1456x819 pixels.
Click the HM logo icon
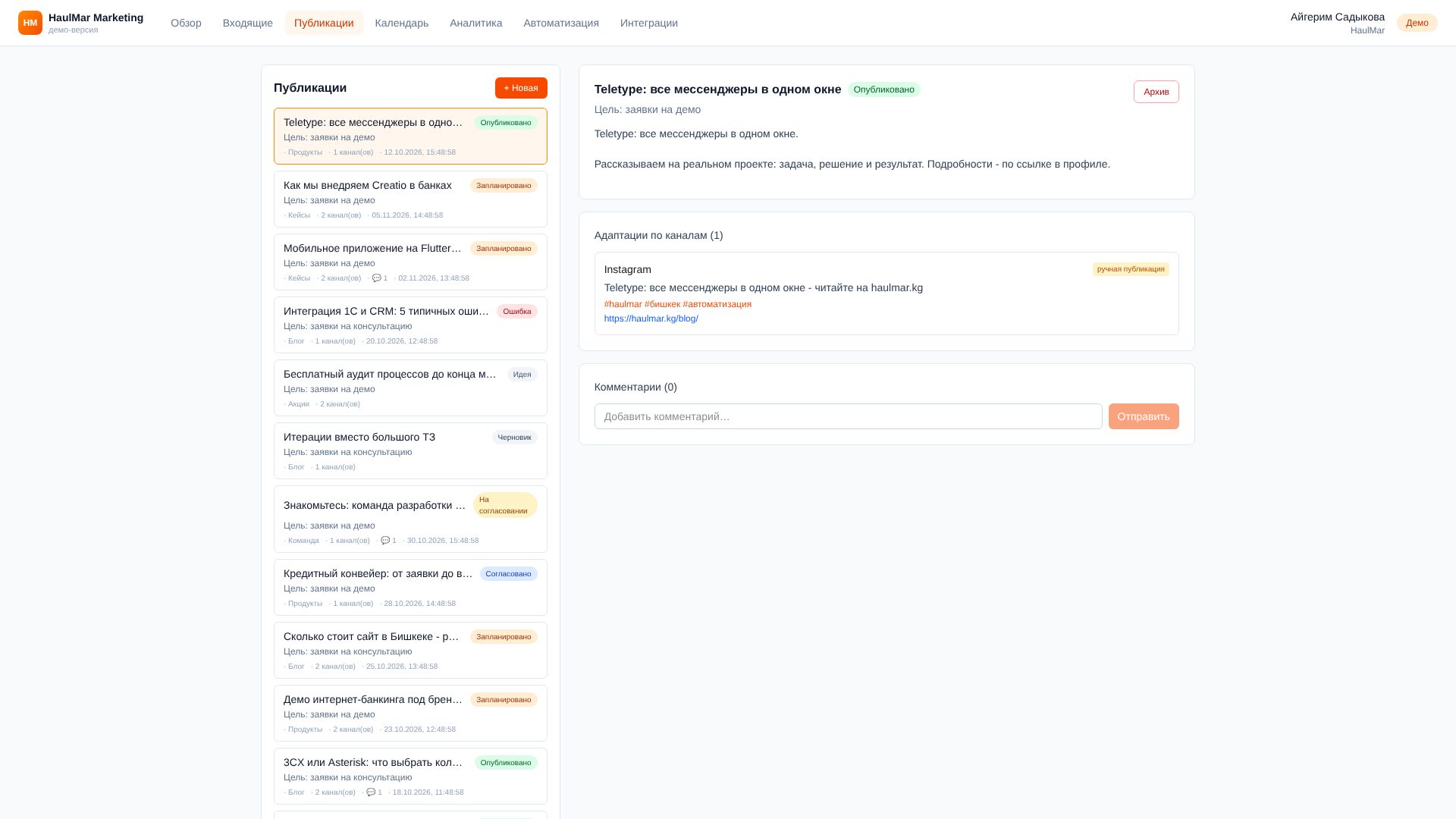pos(30,23)
